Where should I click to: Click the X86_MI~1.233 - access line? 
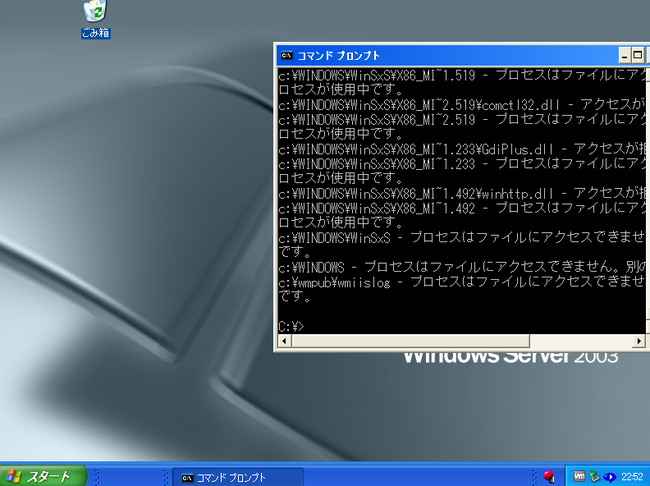click(462, 164)
